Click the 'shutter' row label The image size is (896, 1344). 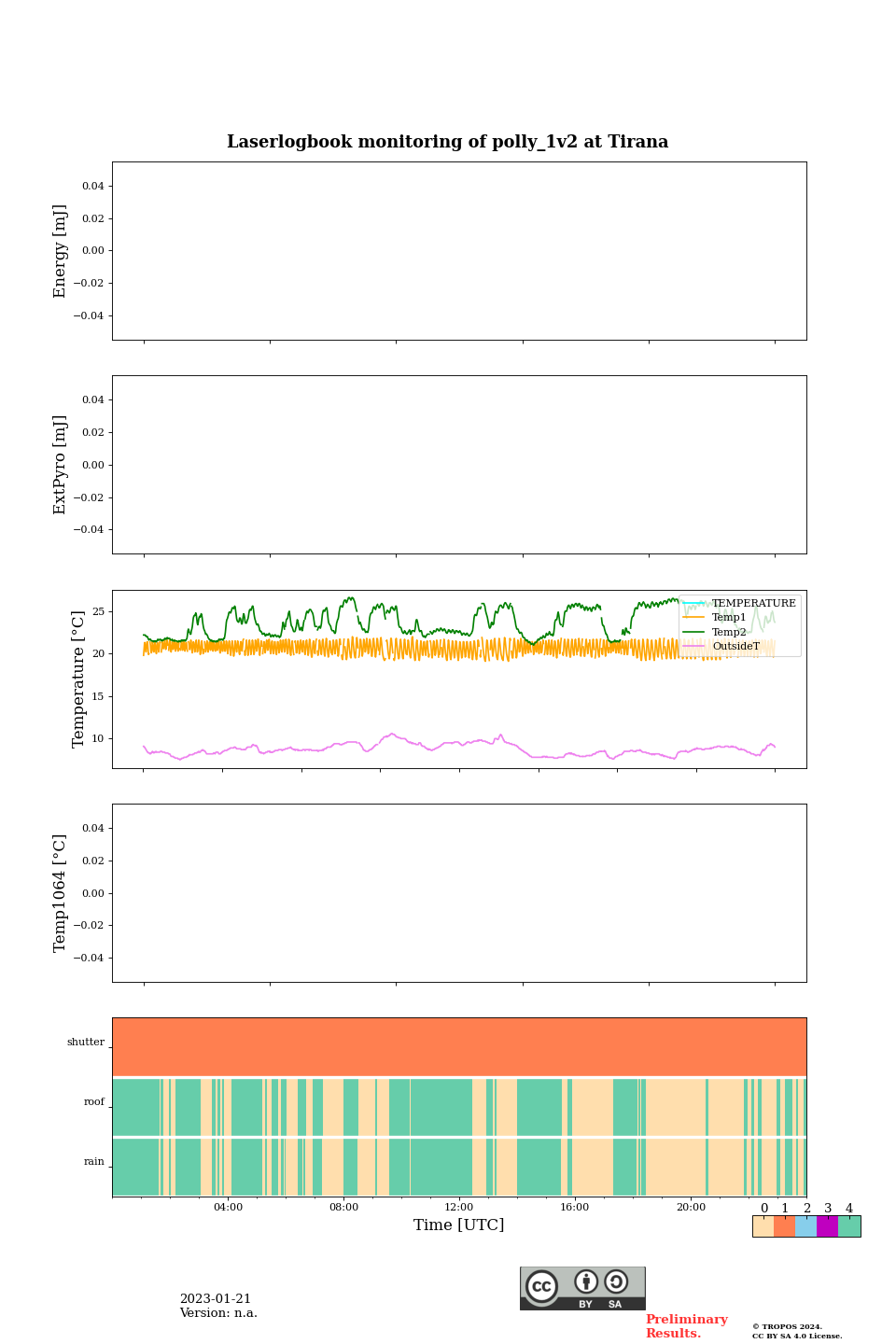pyautogui.click(x=86, y=1043)
